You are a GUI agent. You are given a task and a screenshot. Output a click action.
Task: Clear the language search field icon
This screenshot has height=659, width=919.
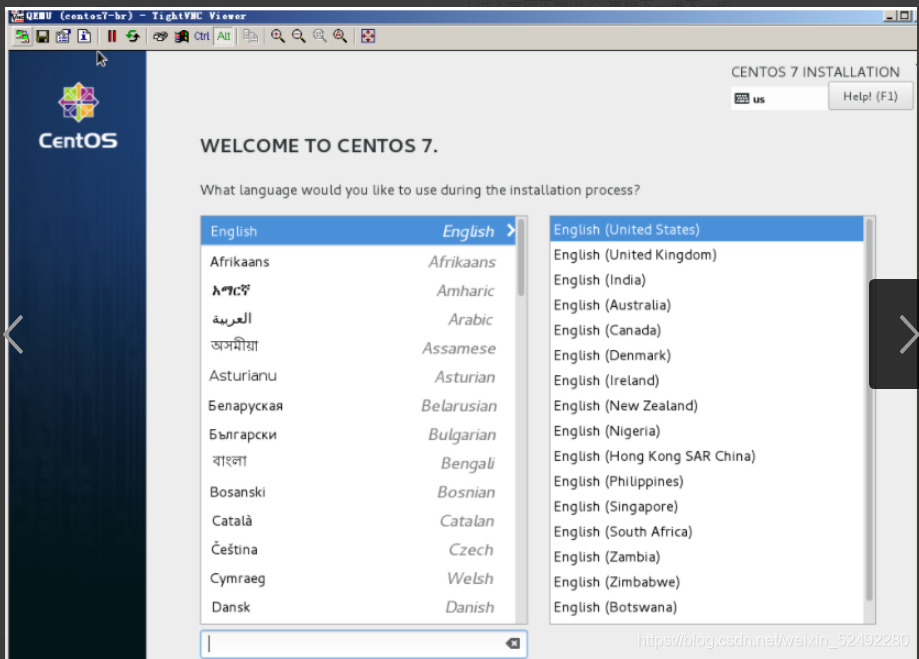pyautogui.click(x=513, y=643)
